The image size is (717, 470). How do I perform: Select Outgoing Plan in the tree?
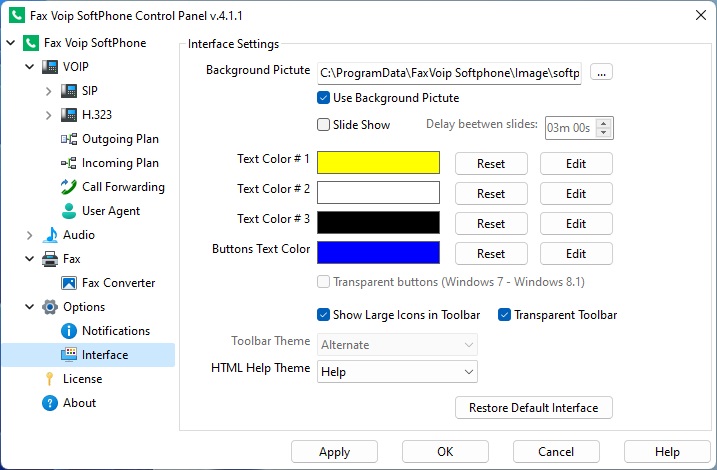(120, 139)
